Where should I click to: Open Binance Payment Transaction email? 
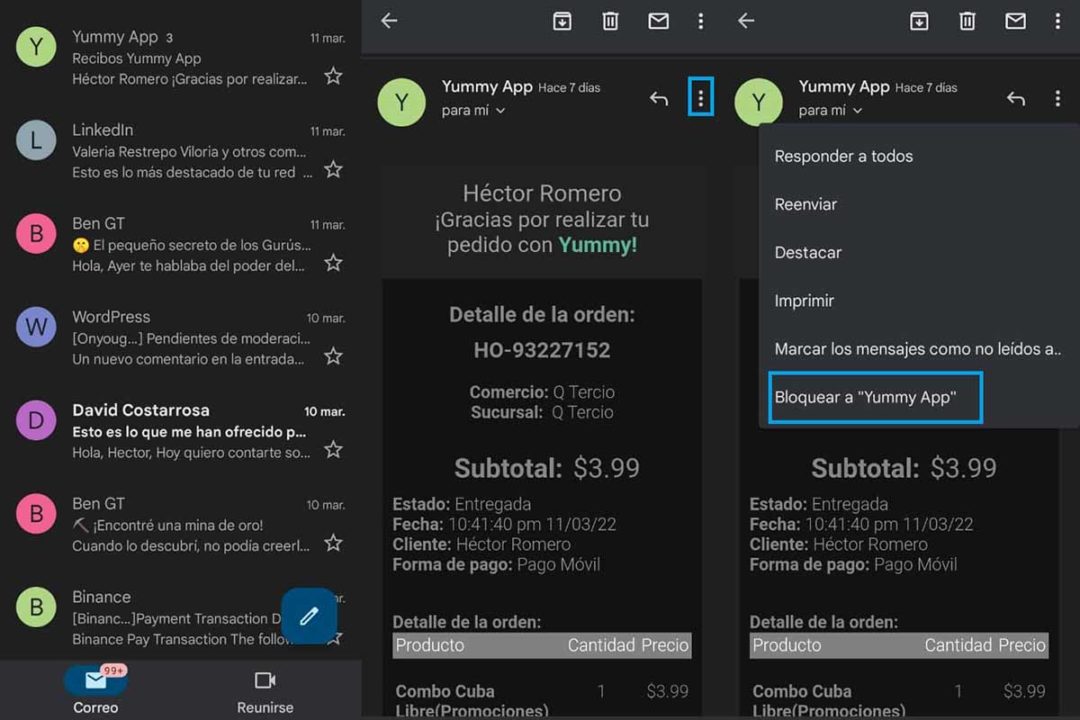coord(180,618)
